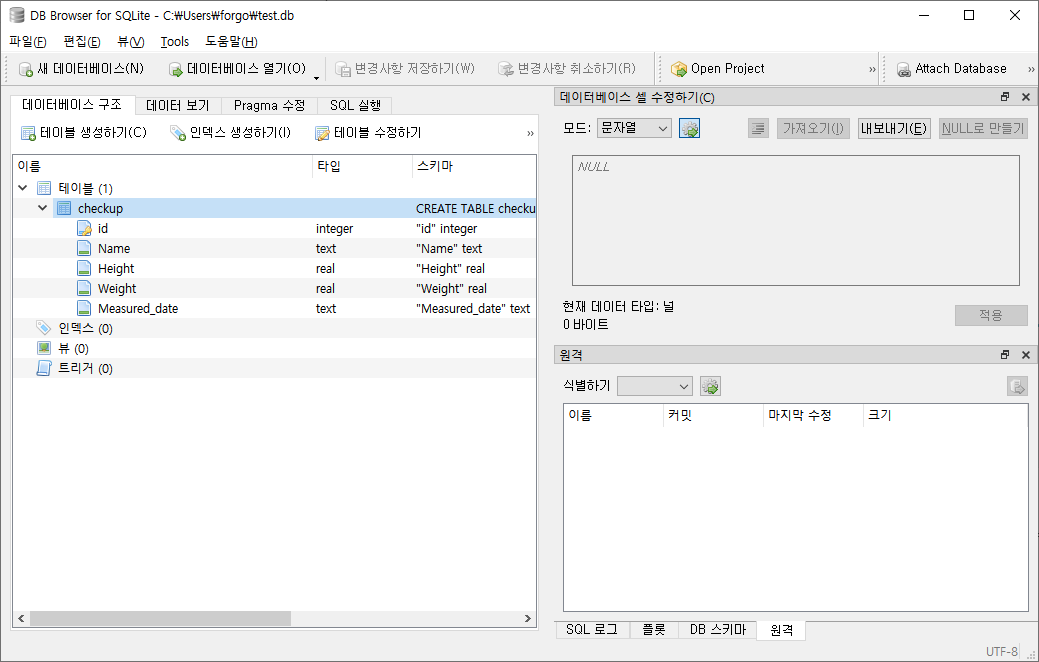Click the checkup table icon

(64, 208)
